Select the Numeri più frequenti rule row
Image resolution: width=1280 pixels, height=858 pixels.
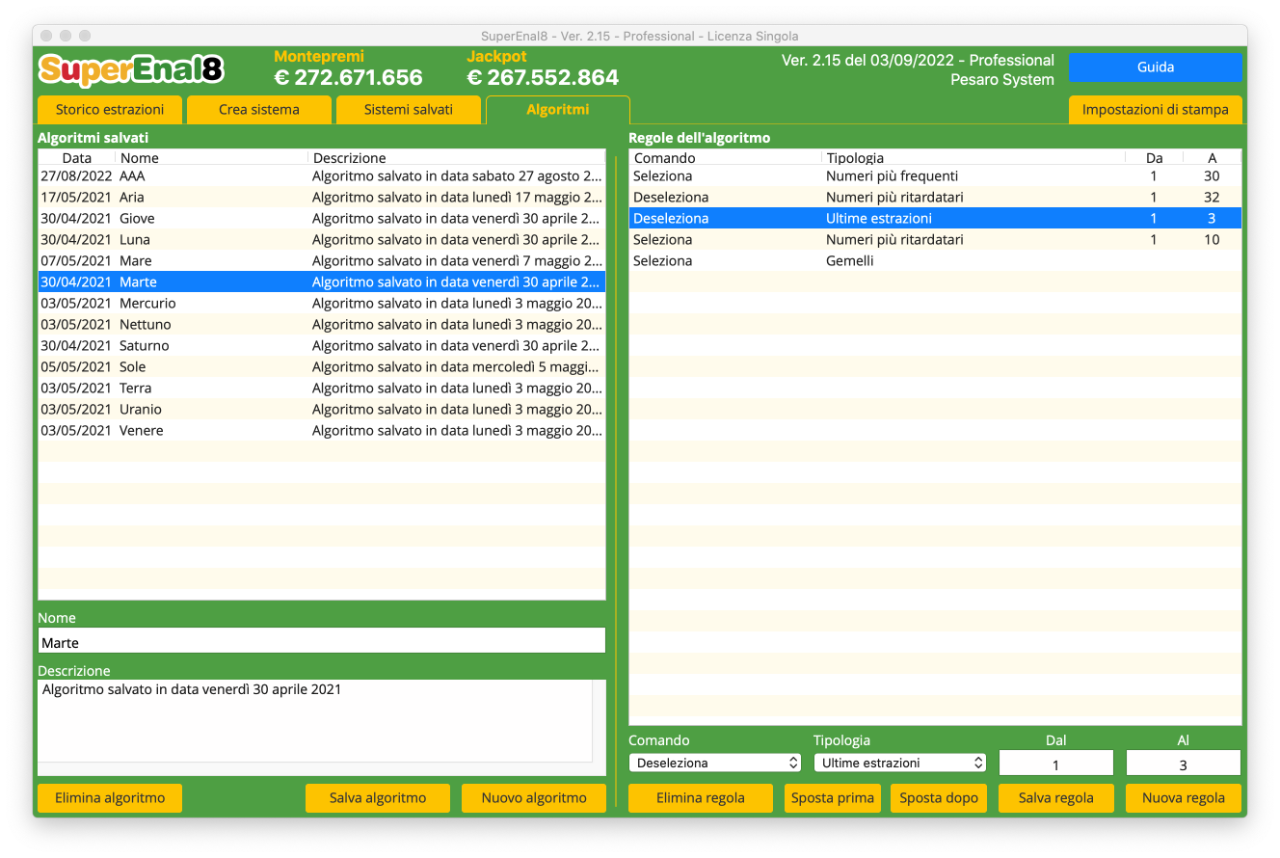click(x=935, y=176)
